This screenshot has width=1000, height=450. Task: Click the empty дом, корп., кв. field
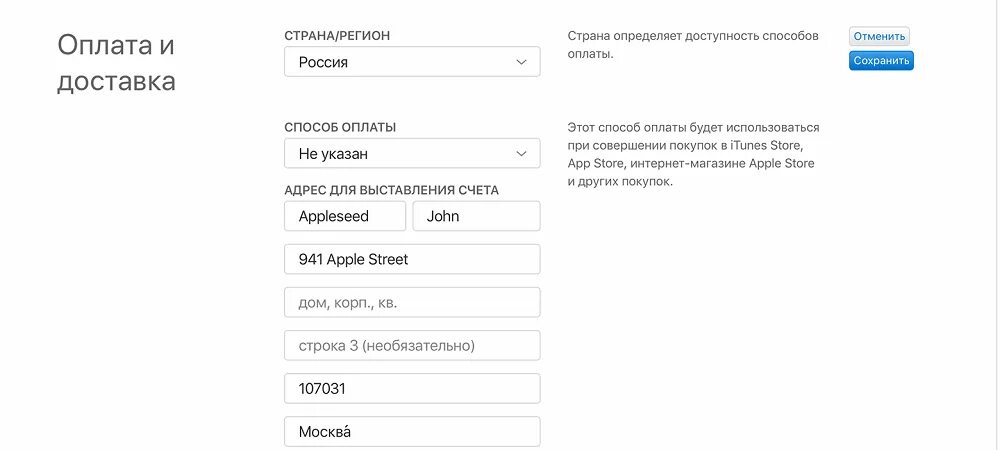412,302
